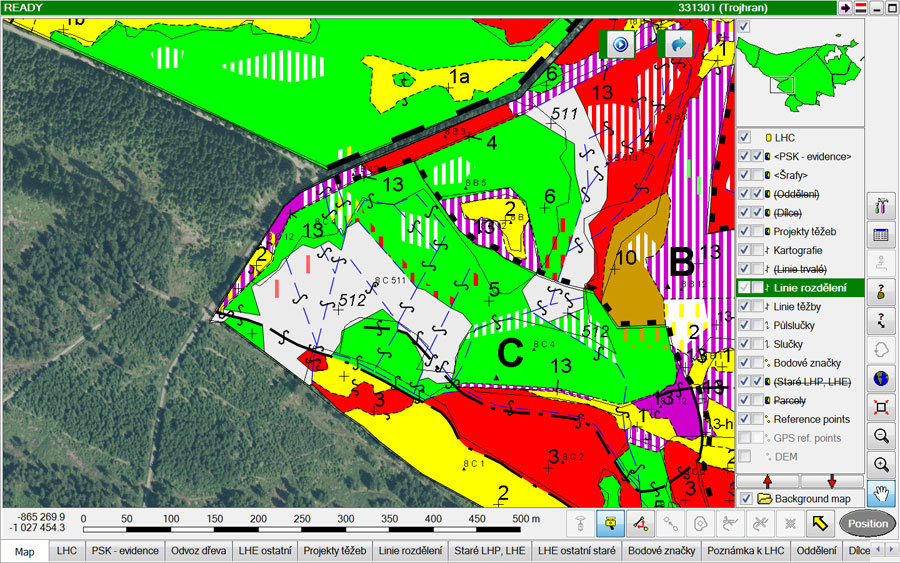Toggle first checkbox of Kartografie layer

(x=745, y=250)
